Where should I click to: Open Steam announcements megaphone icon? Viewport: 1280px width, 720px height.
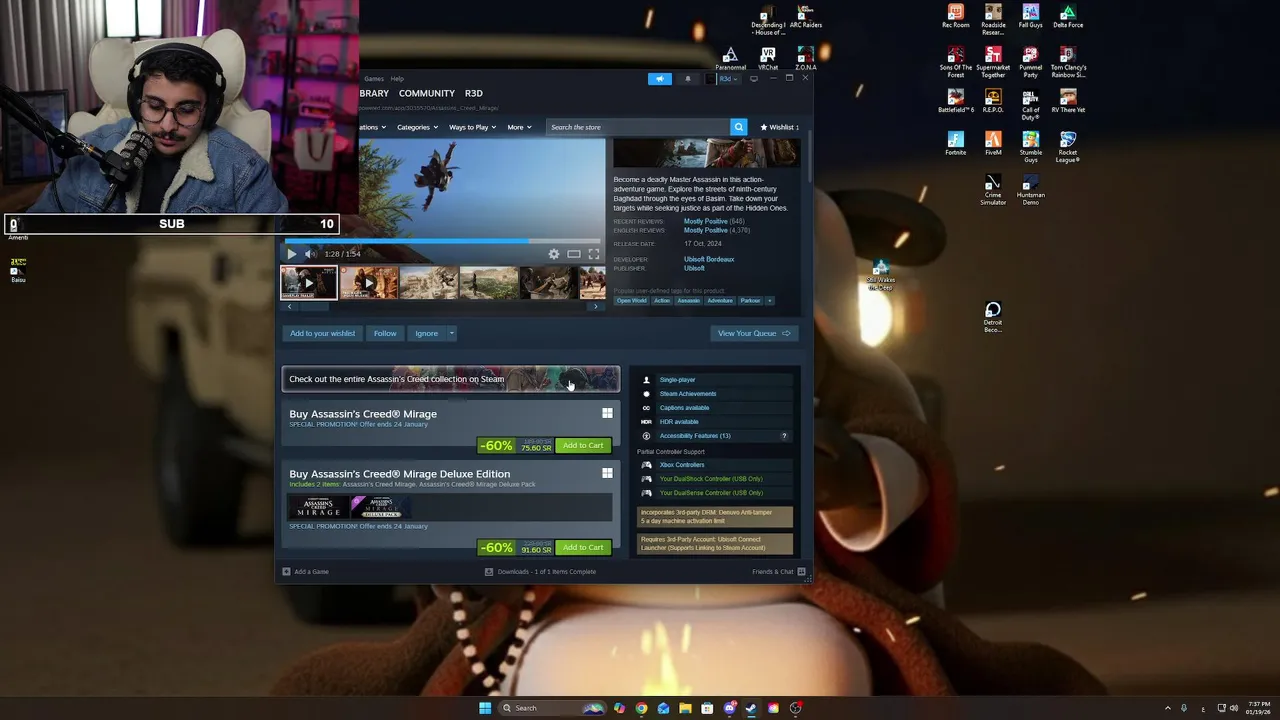point(660,79)
